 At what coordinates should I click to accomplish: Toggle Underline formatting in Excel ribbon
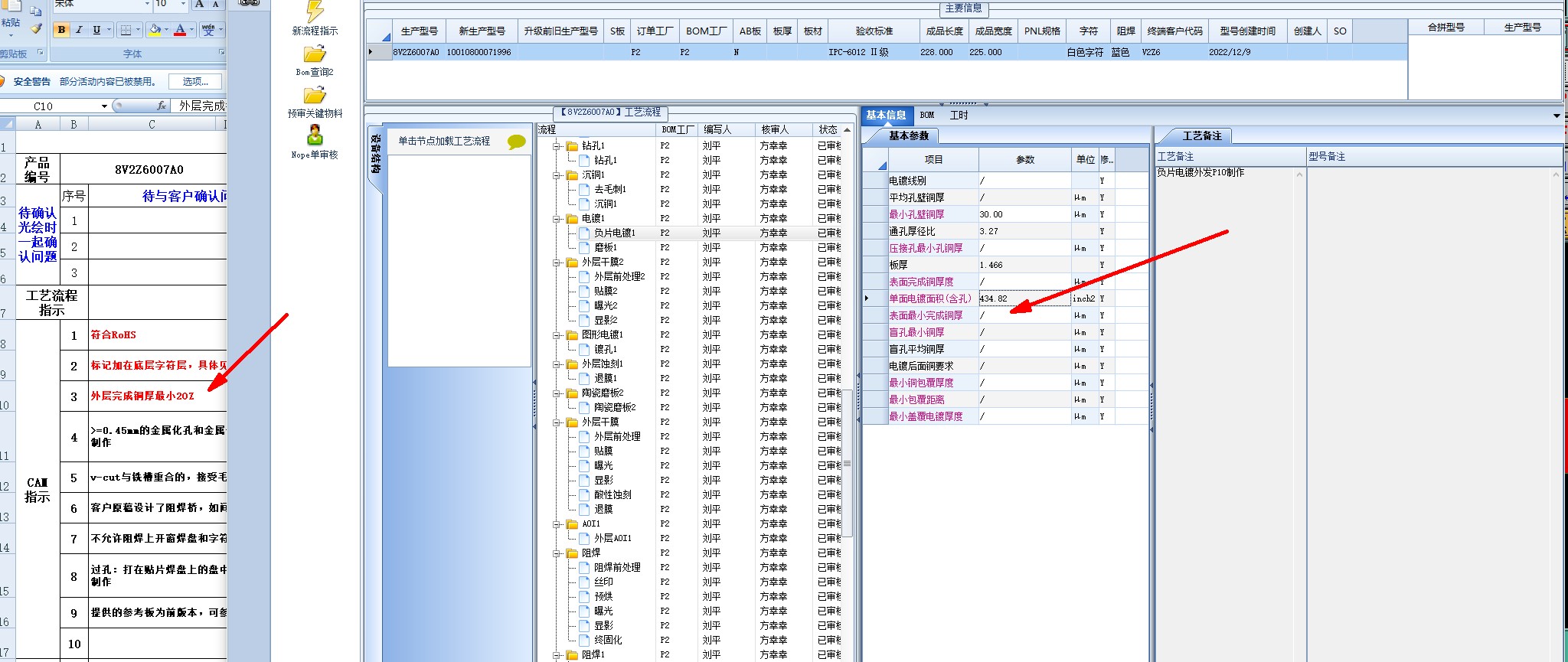(96, 30)
